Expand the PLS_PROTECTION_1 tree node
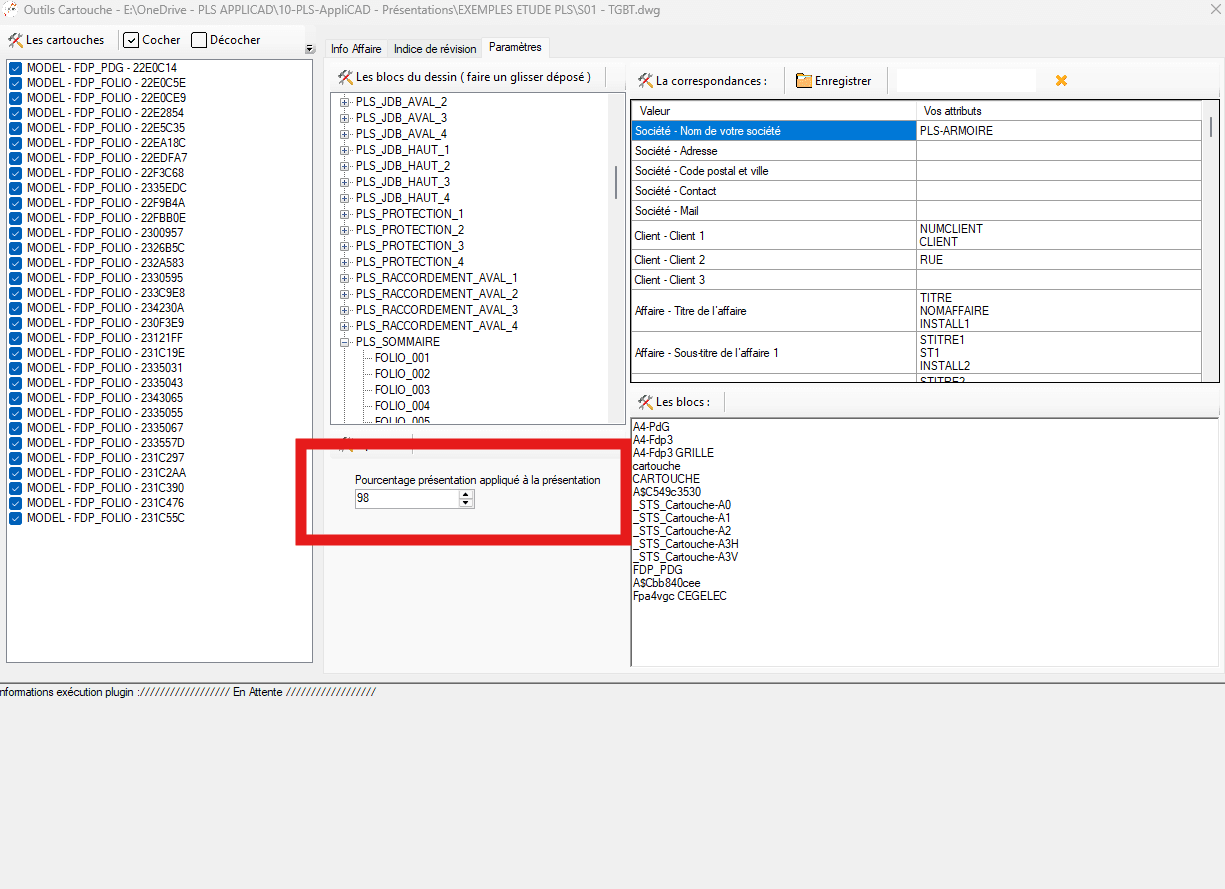The image size is (1225, 889). (345, 214)
